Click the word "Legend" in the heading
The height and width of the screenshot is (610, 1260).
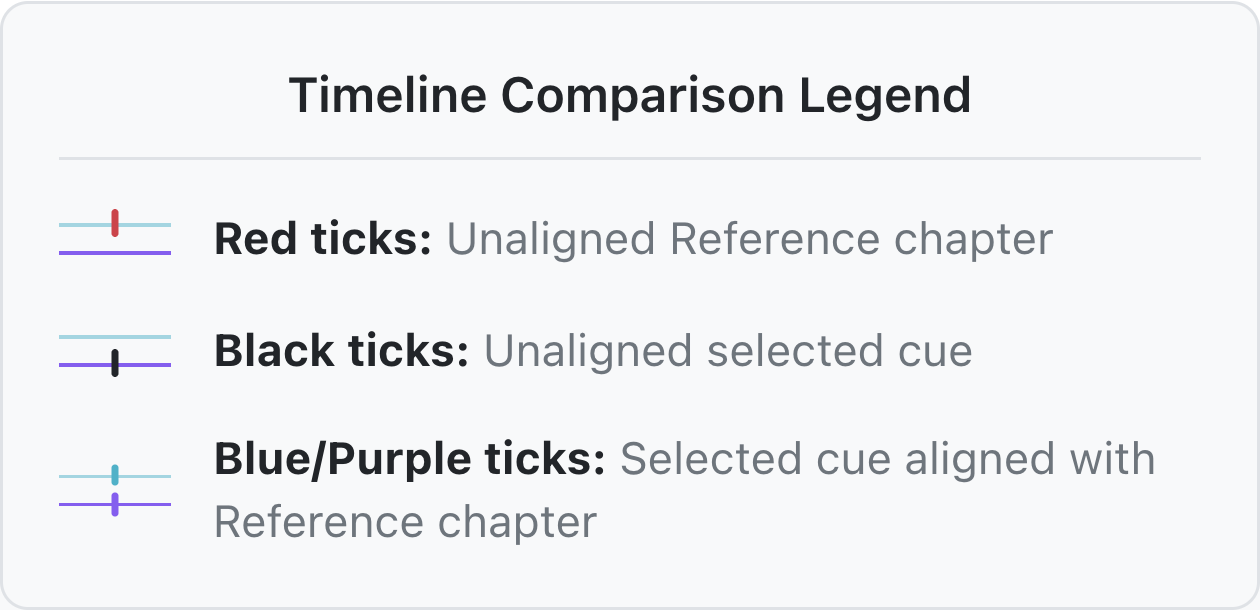[885, 96]
